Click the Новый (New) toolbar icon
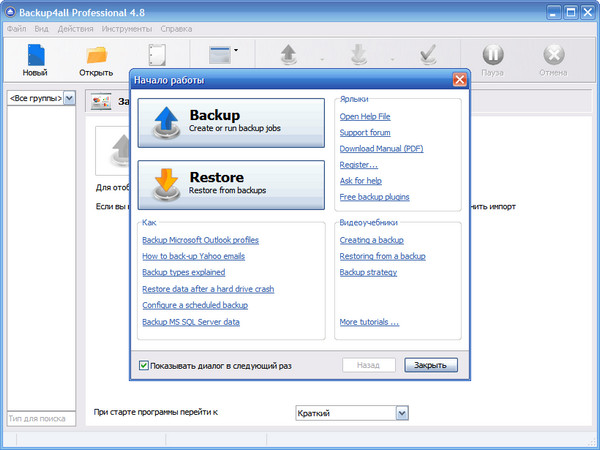Viewport: 600px width, 450px height. point(36,55)
